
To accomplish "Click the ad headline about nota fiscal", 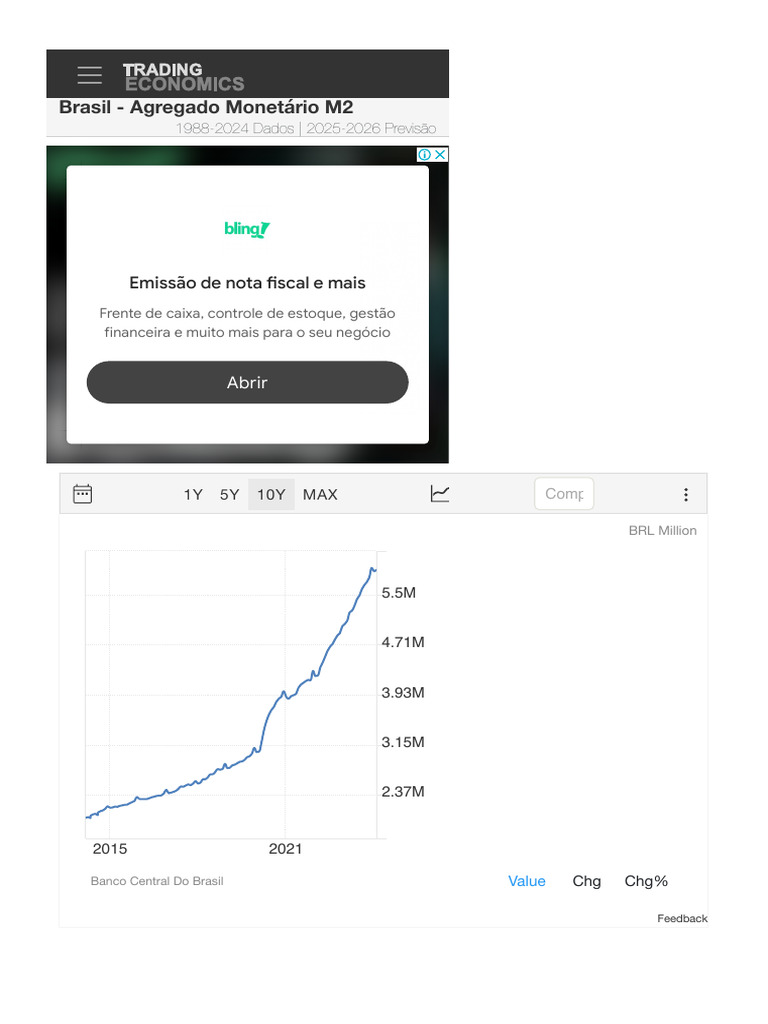I will pyautogui.click(x=247, y=283).
